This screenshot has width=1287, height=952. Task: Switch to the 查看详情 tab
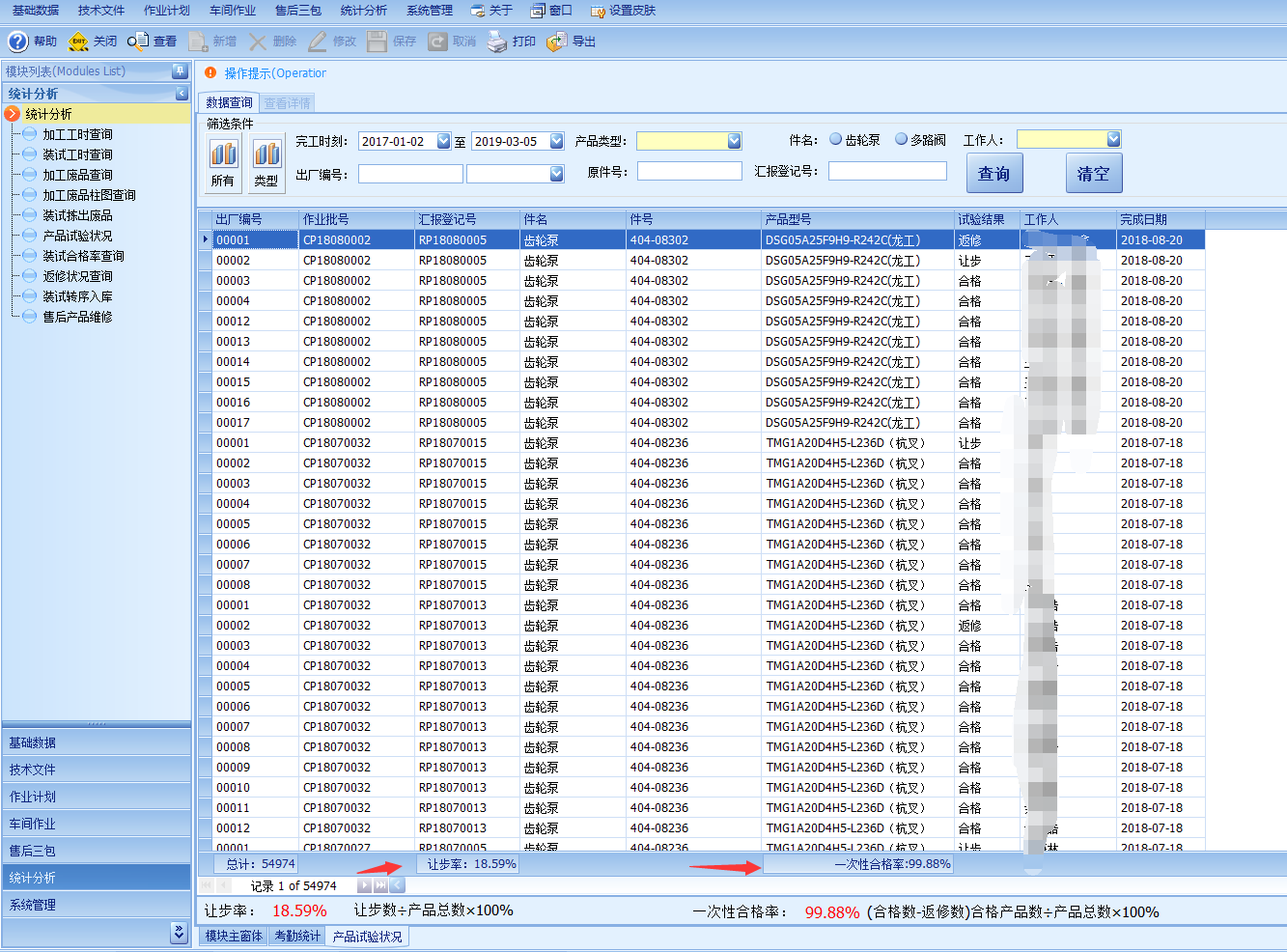pyautogui.click(x=288, y=102)
